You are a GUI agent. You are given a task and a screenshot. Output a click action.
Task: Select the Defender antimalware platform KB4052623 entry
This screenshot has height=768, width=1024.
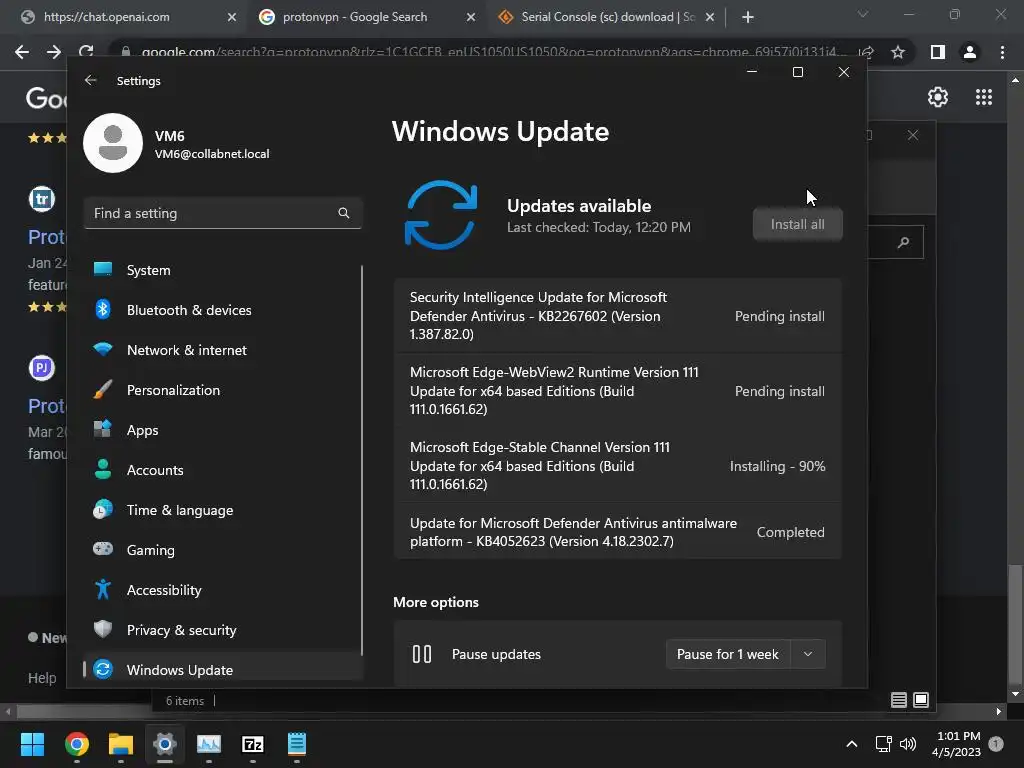coord(617,532)
